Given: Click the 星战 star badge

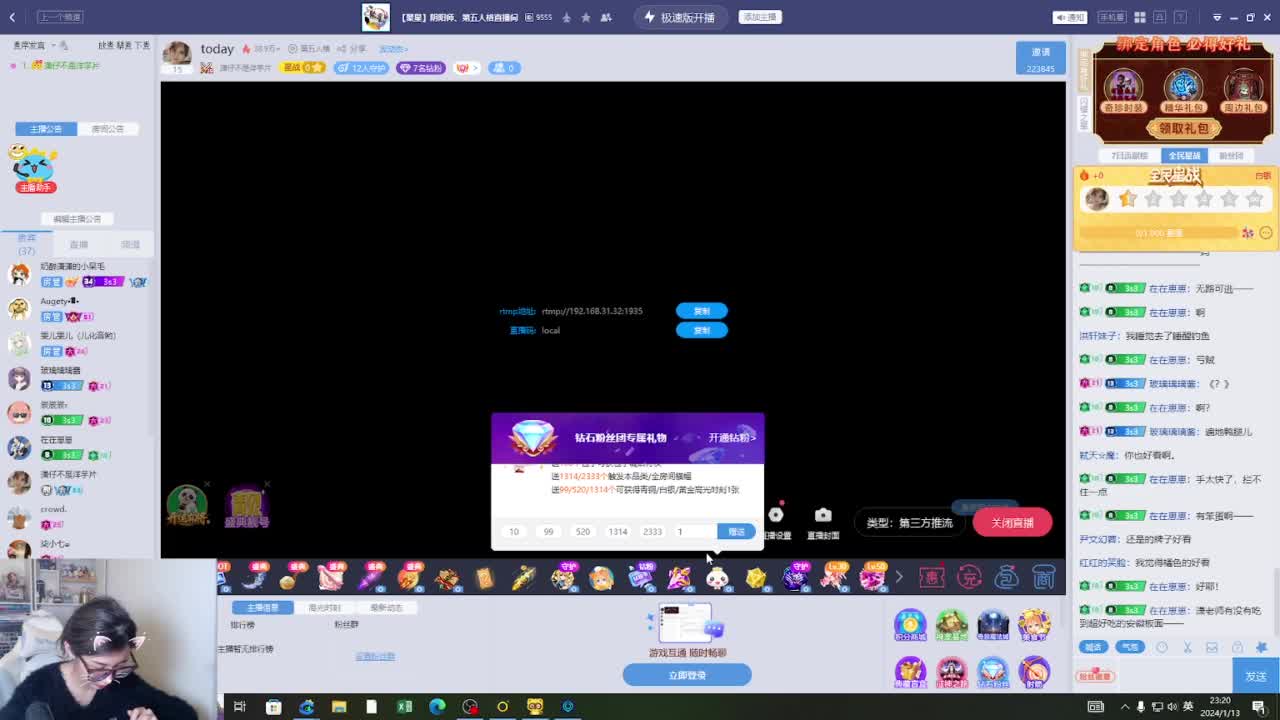Looking at the screenshot, I should [303, 68].
